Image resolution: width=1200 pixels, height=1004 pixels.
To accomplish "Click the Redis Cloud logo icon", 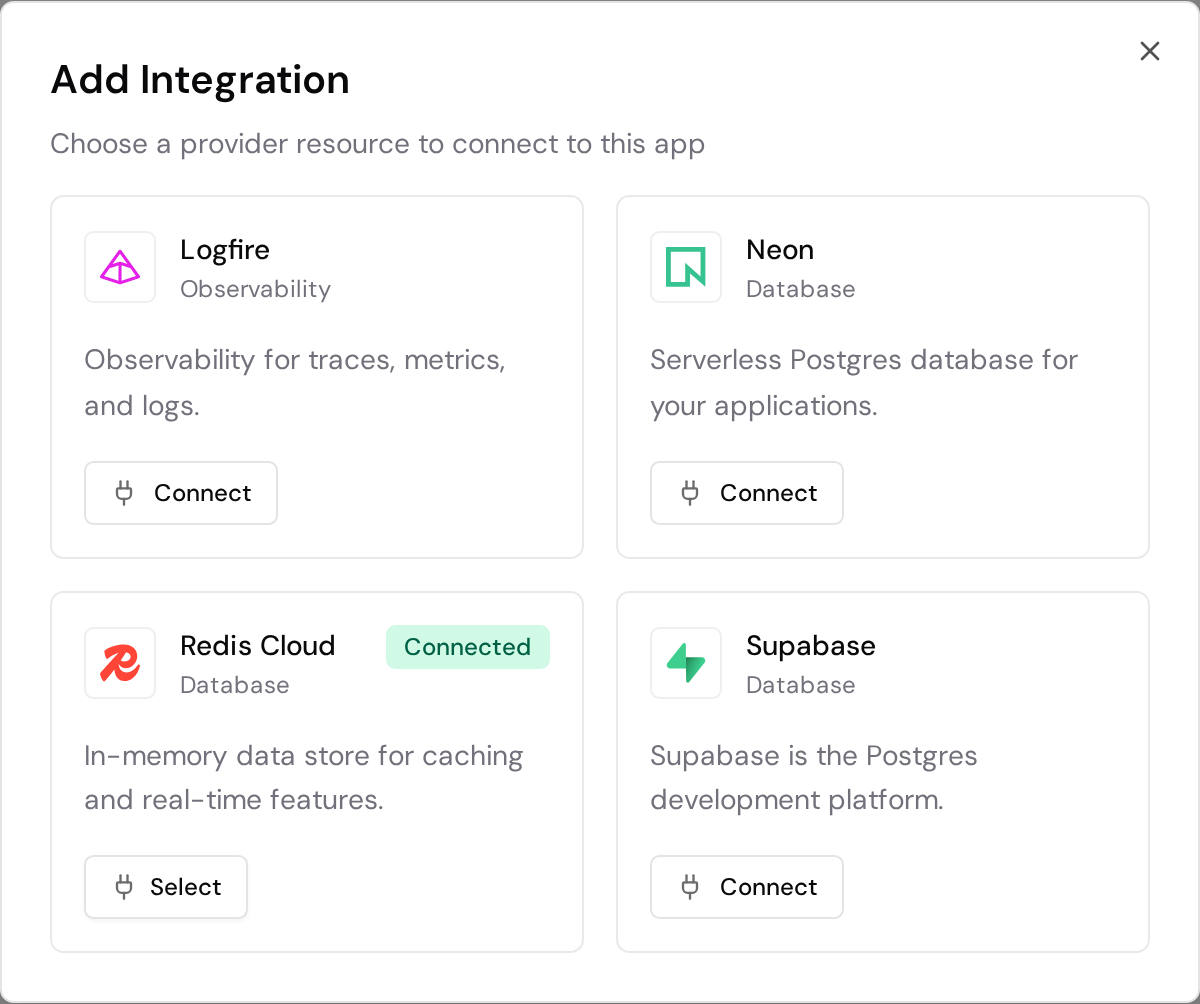I will (x=120, y=663).
